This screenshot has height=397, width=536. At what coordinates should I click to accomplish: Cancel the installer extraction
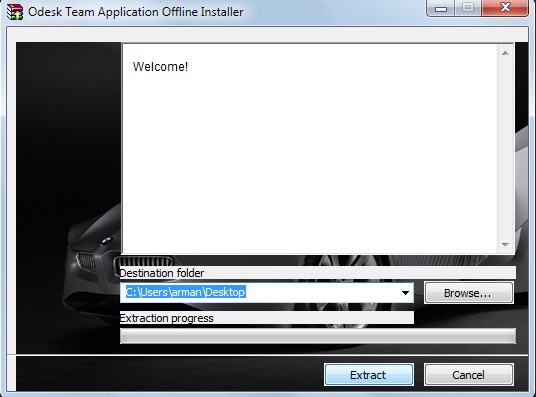coord(468,375)
